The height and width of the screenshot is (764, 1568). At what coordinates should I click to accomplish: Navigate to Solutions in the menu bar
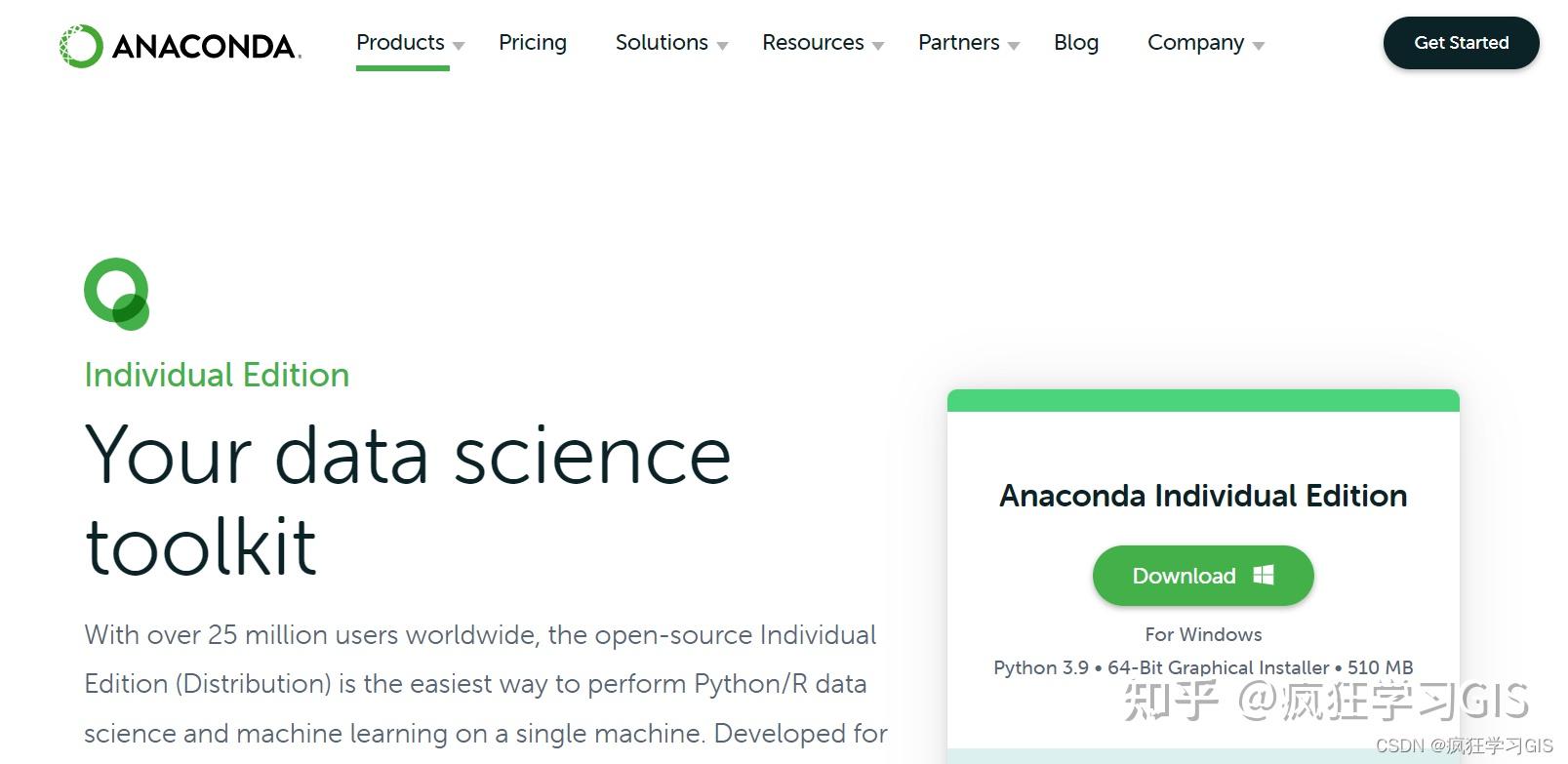tap(662, 42)
